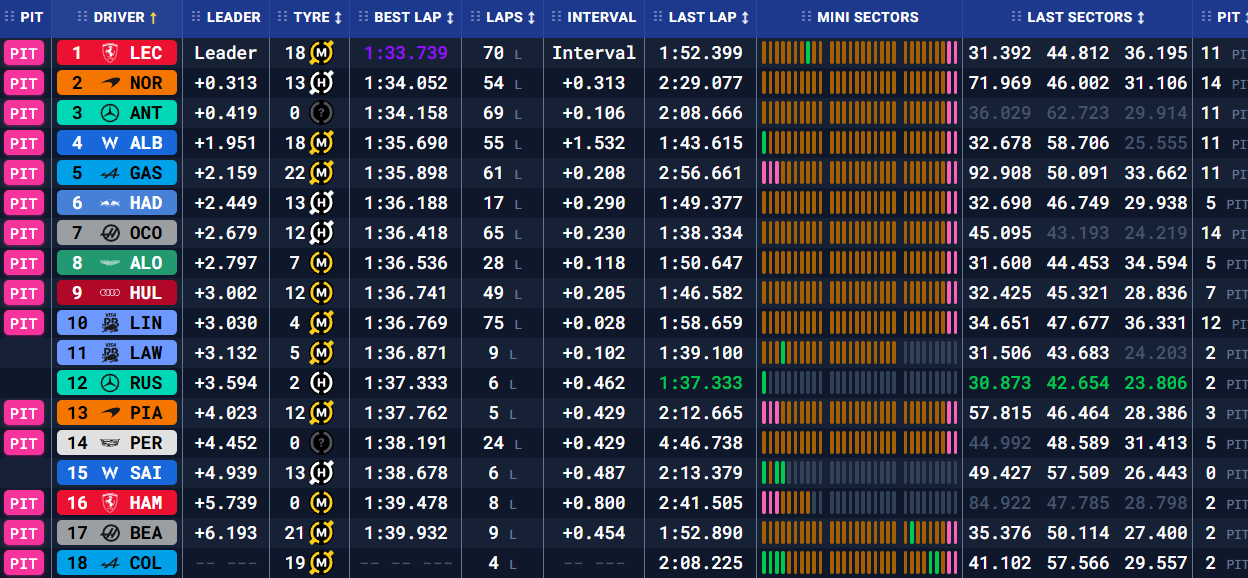Click the LAPS column header label

coord(505,17)
